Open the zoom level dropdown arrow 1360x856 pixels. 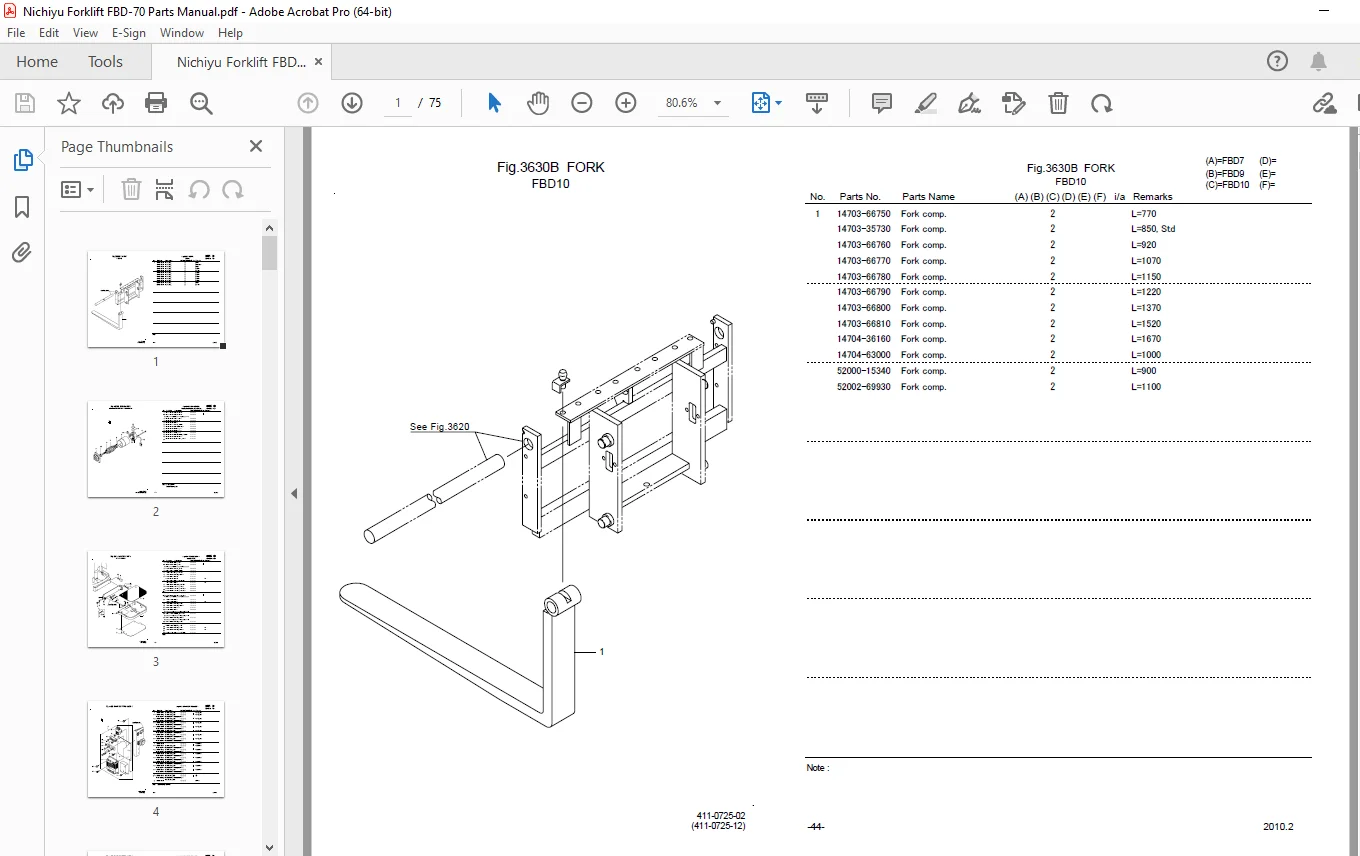pyautogui.click(x=717, y=103)
